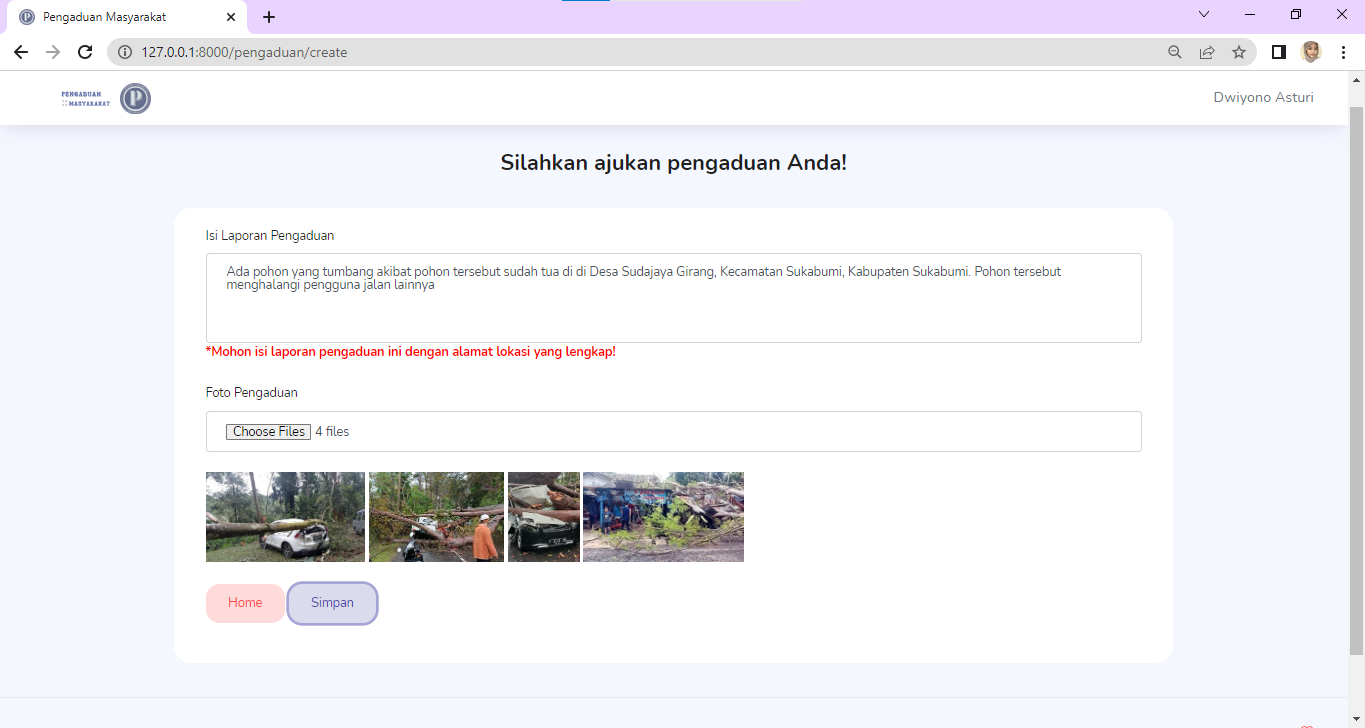Viewport: 1365px width, 728px height.
Task: Click the Choose Files button
Action: click(x=268, y=432)
